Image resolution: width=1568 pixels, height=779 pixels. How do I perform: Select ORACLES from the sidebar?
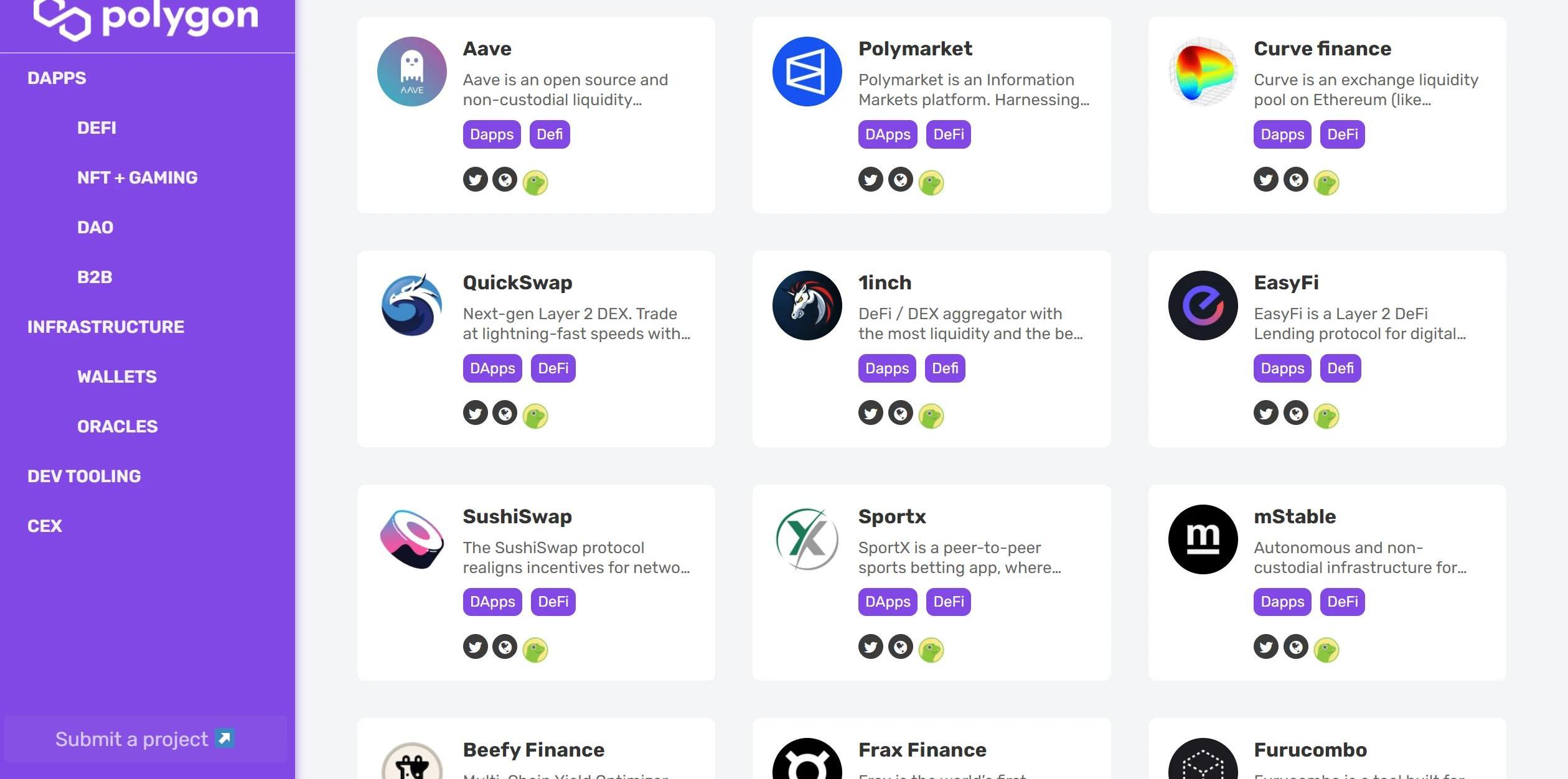tap(117, 427)
